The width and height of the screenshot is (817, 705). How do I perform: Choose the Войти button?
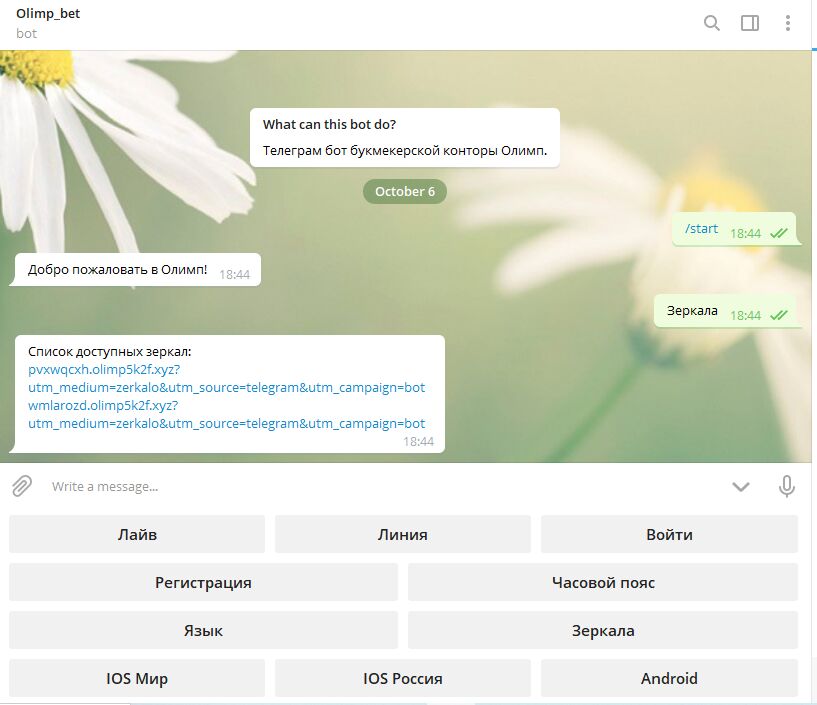click(x=669, y=534)
